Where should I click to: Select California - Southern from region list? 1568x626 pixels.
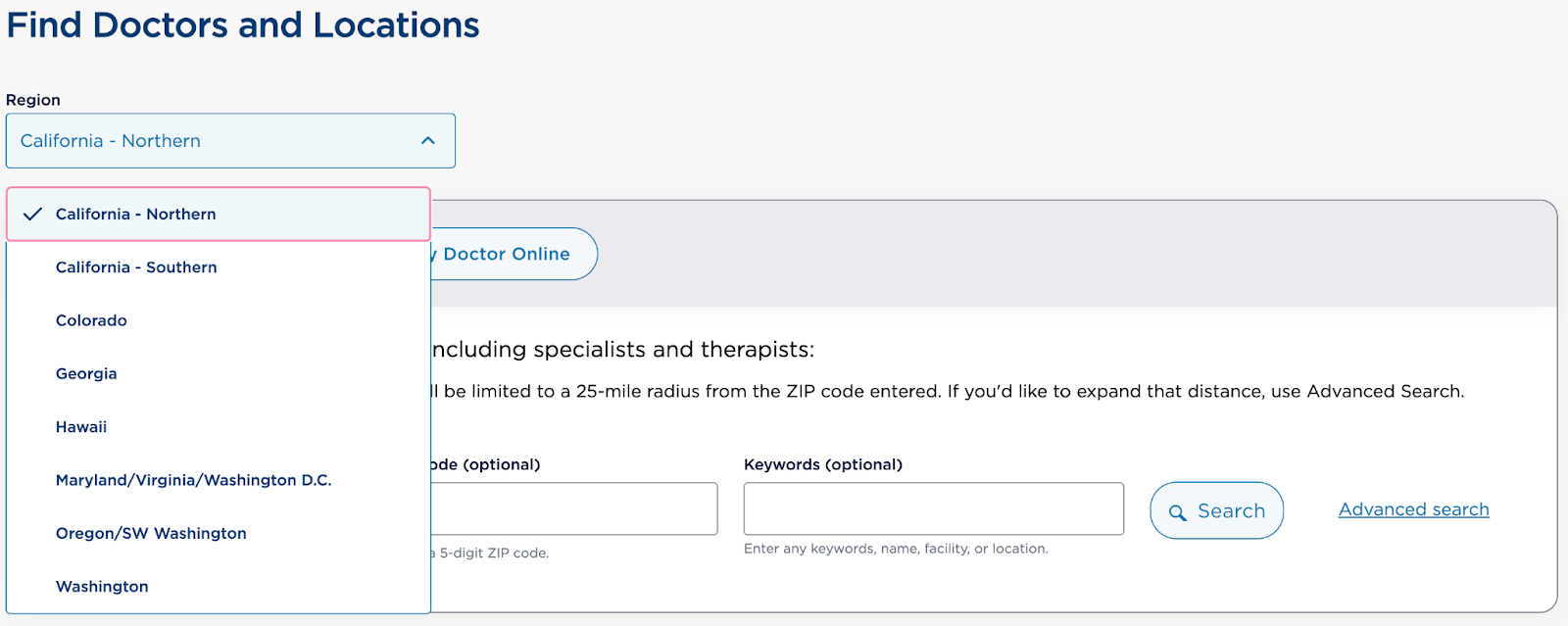(x=136, y=267)
